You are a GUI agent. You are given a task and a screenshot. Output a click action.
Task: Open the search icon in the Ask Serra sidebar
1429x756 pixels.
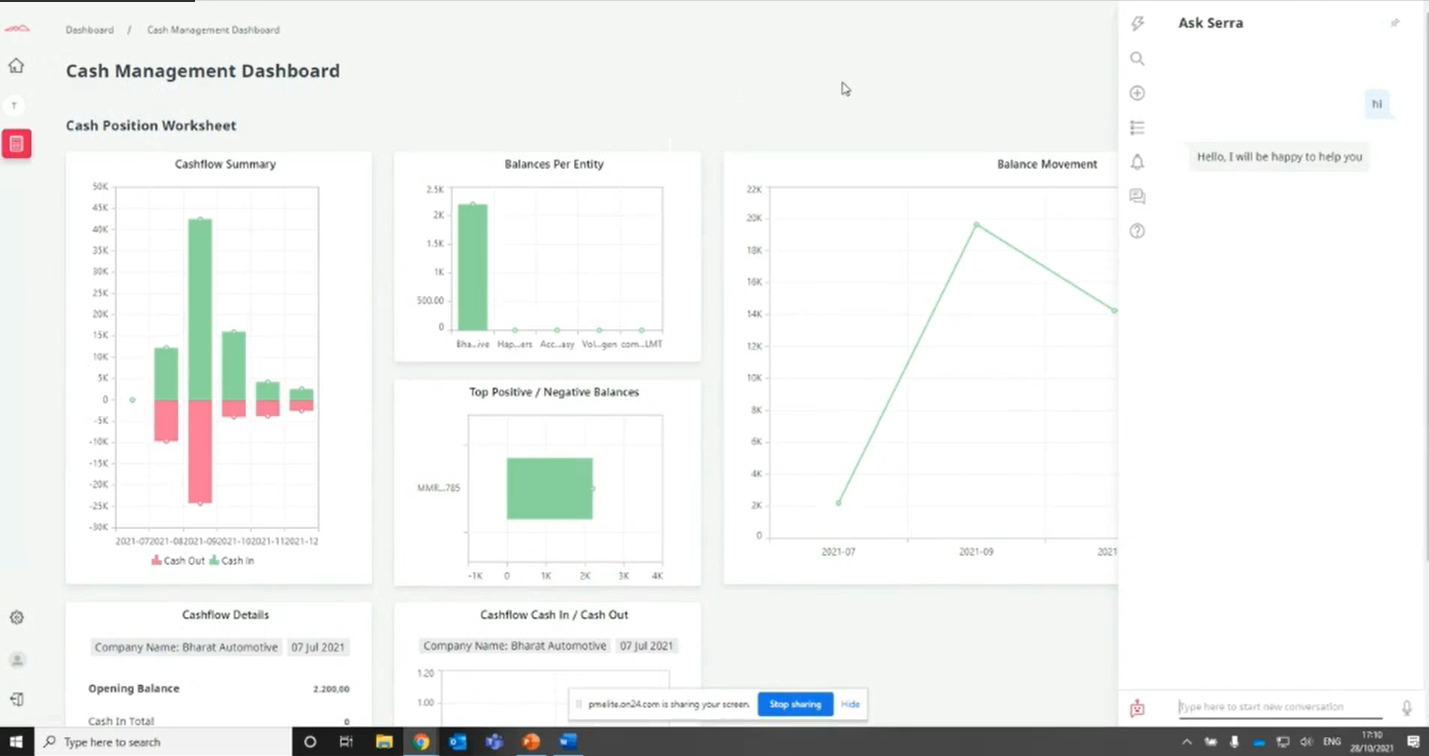(x=1137, y=58)
